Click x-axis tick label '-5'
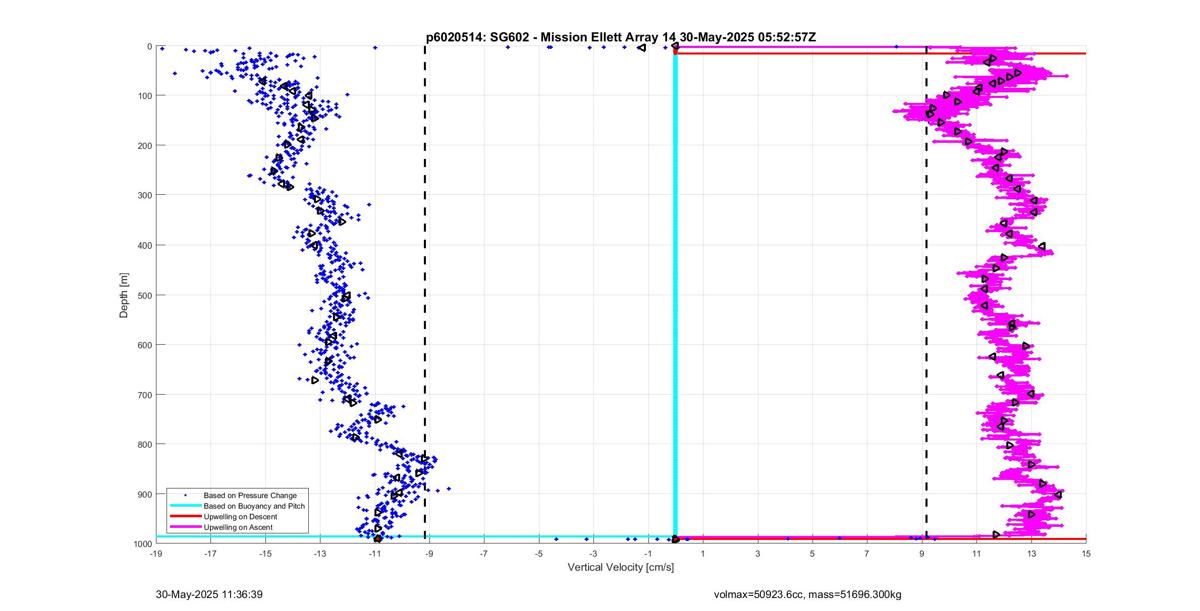Screen dimensions: 1200x611 click(539, 553)
